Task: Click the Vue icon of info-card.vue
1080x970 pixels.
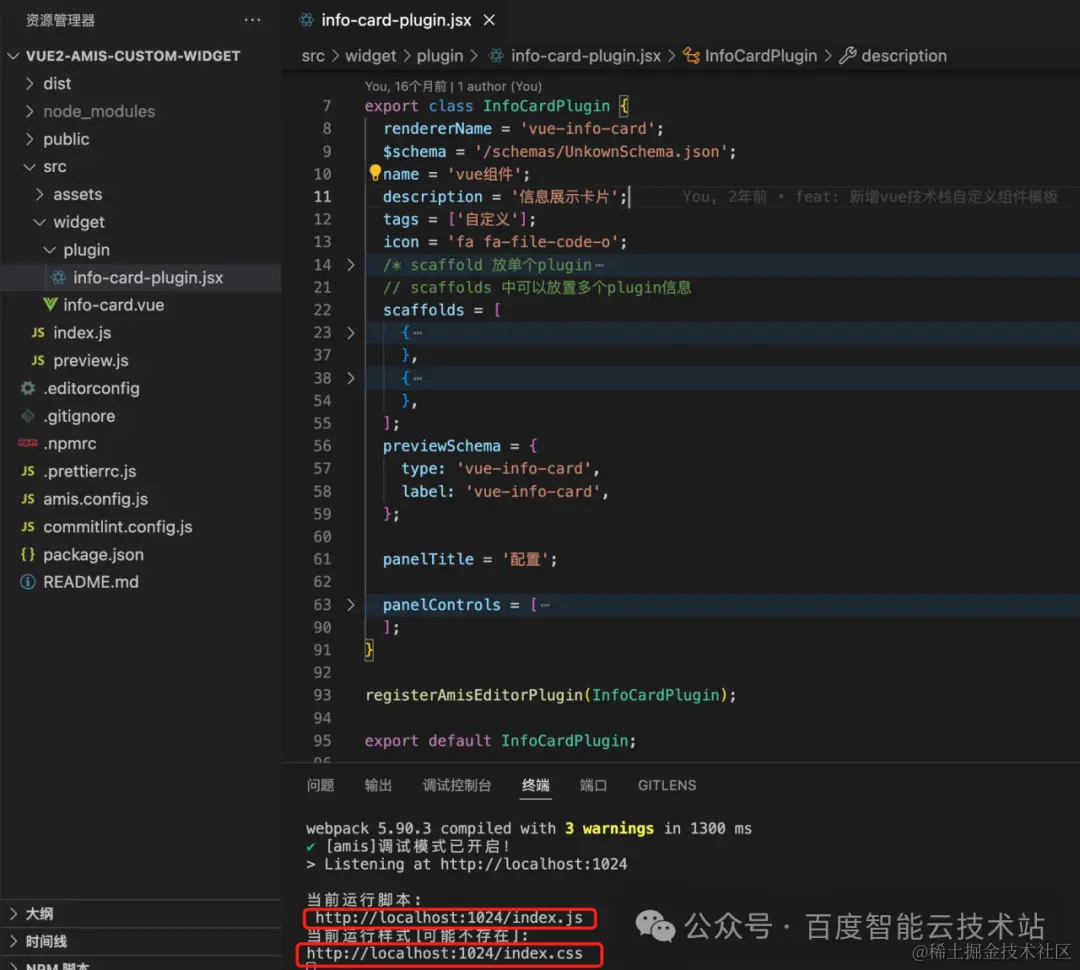Action: pyautogui.click(x=50, y=305)
